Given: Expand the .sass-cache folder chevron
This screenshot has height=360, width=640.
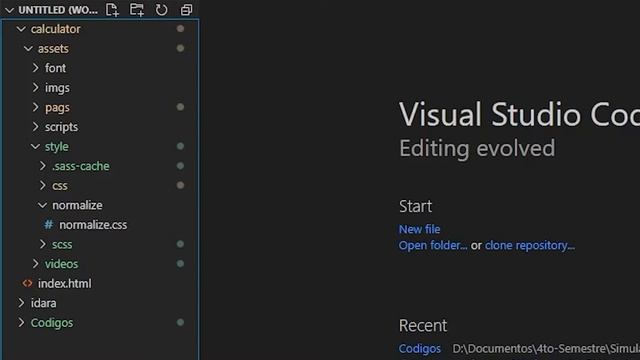Looking at the screenshot, I should pos(43,166).
